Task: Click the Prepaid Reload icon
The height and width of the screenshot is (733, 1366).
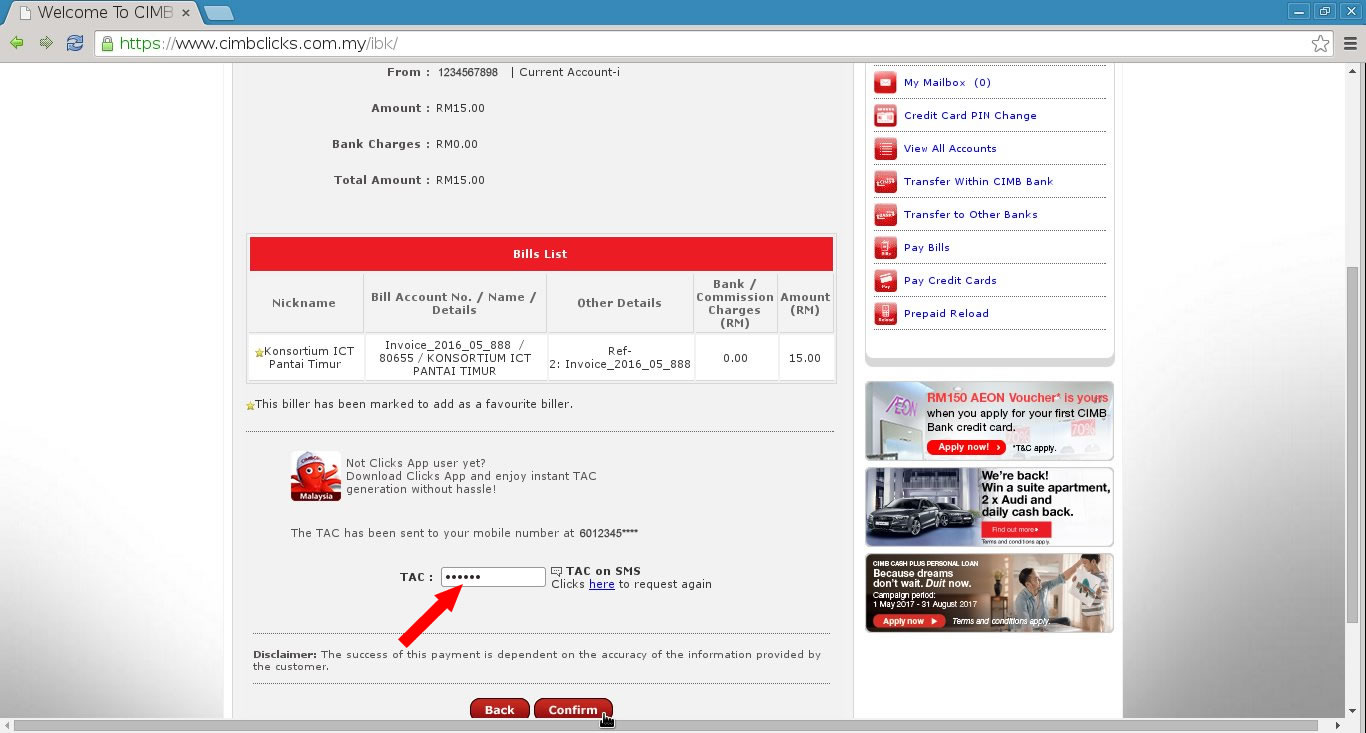Action: pos(885,313)
